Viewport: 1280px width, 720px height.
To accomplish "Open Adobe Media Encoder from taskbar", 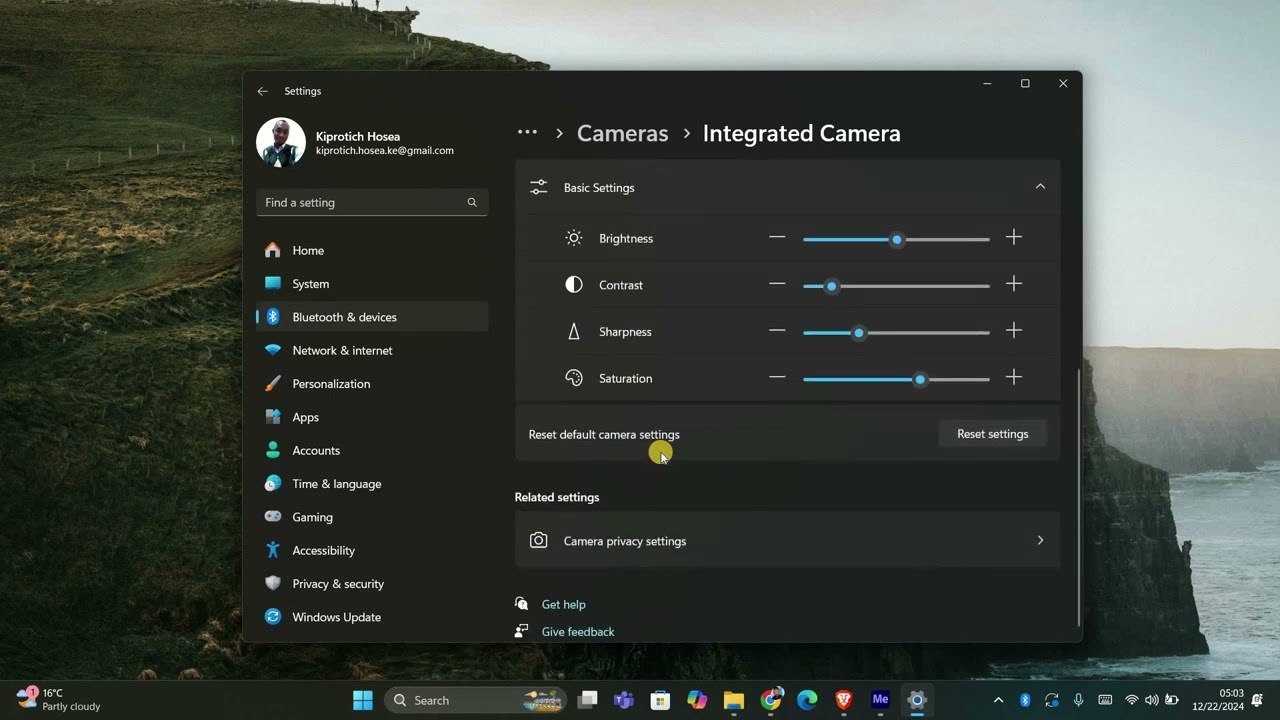I will click(x=880, y=700).
